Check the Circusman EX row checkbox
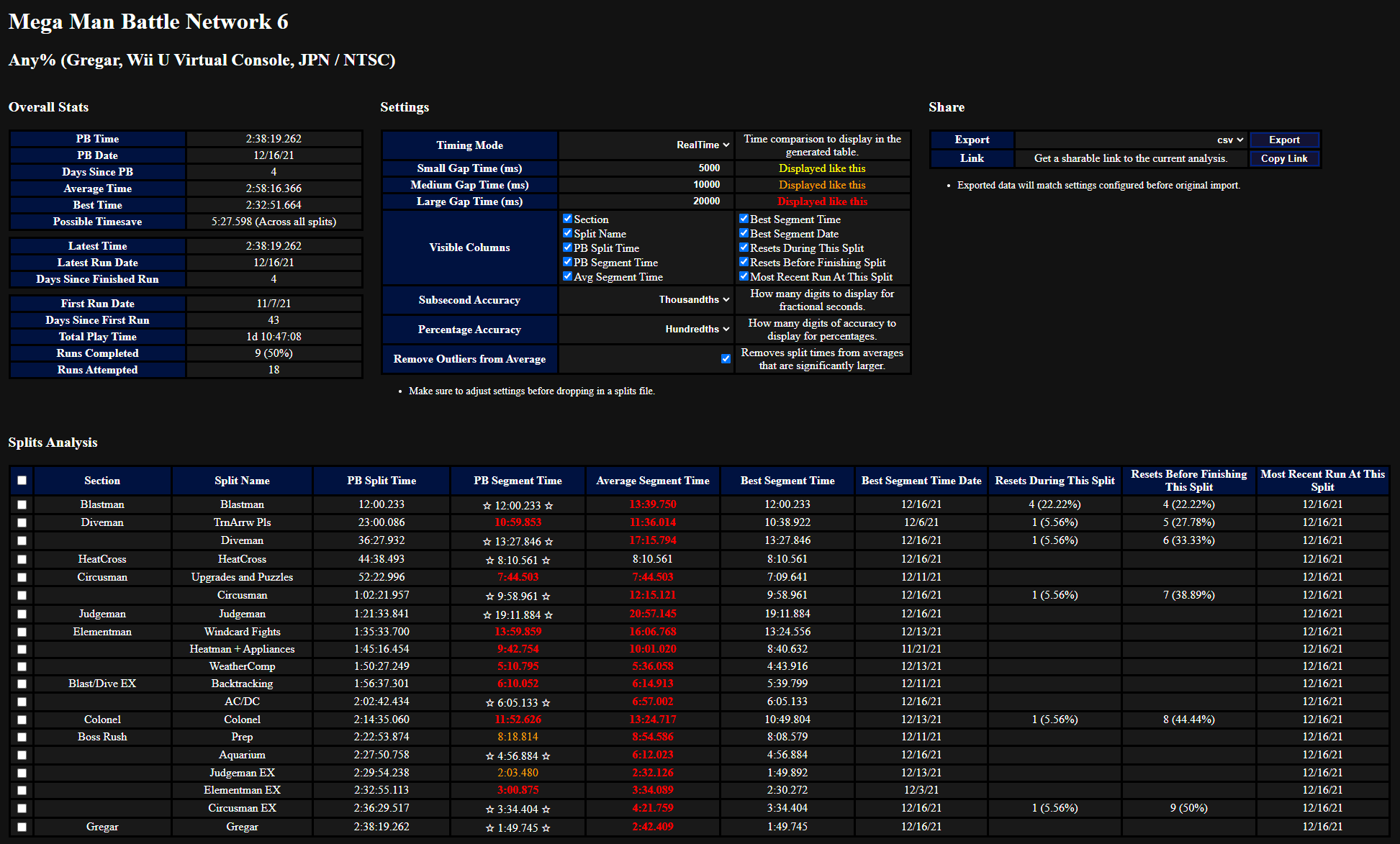Screen dimensions: 1400x844 point(22,808)
